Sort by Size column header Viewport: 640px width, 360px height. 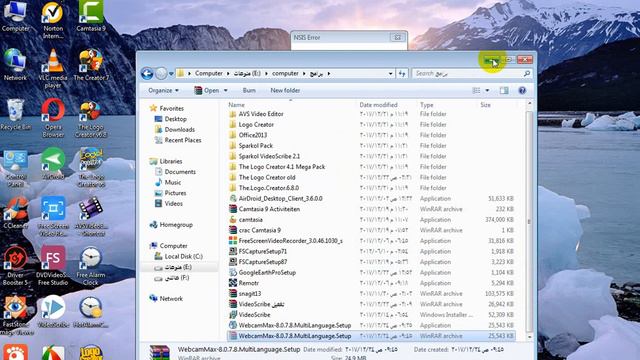485,105
